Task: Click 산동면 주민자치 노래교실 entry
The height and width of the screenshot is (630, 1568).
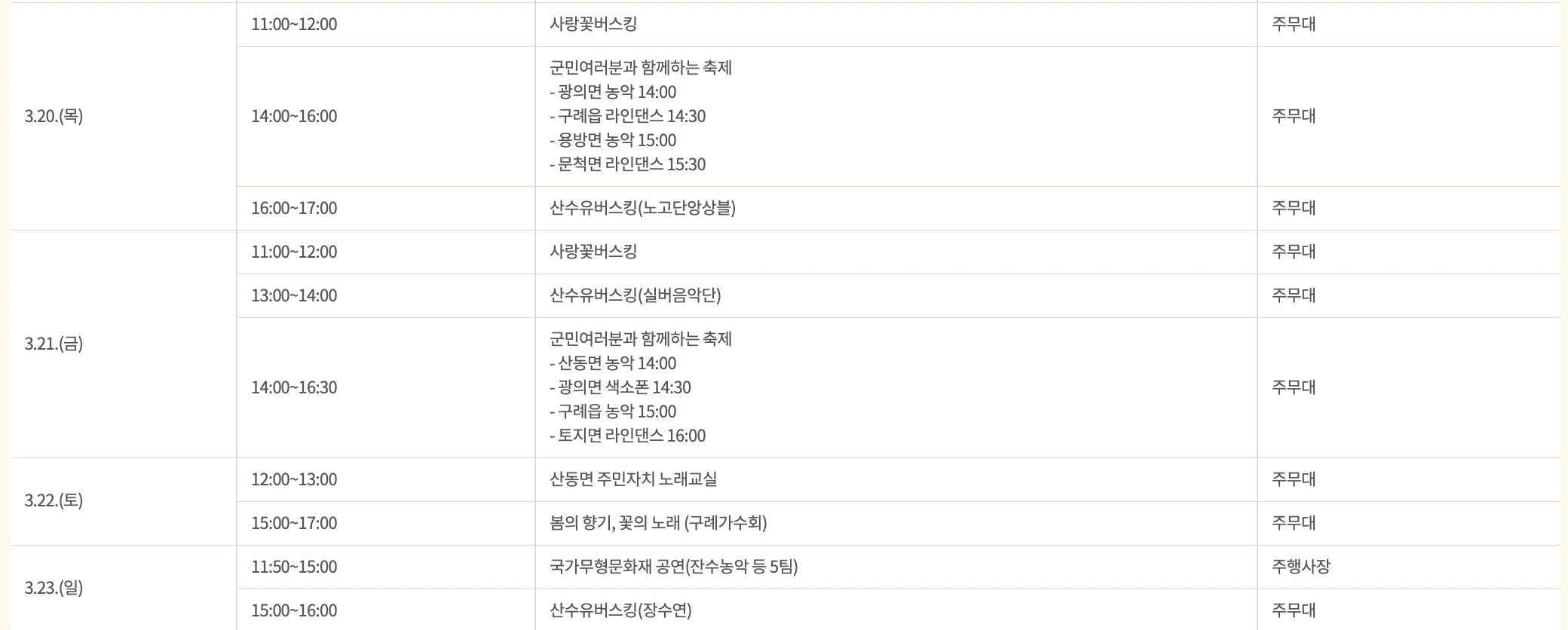Action: click(633, 479)
